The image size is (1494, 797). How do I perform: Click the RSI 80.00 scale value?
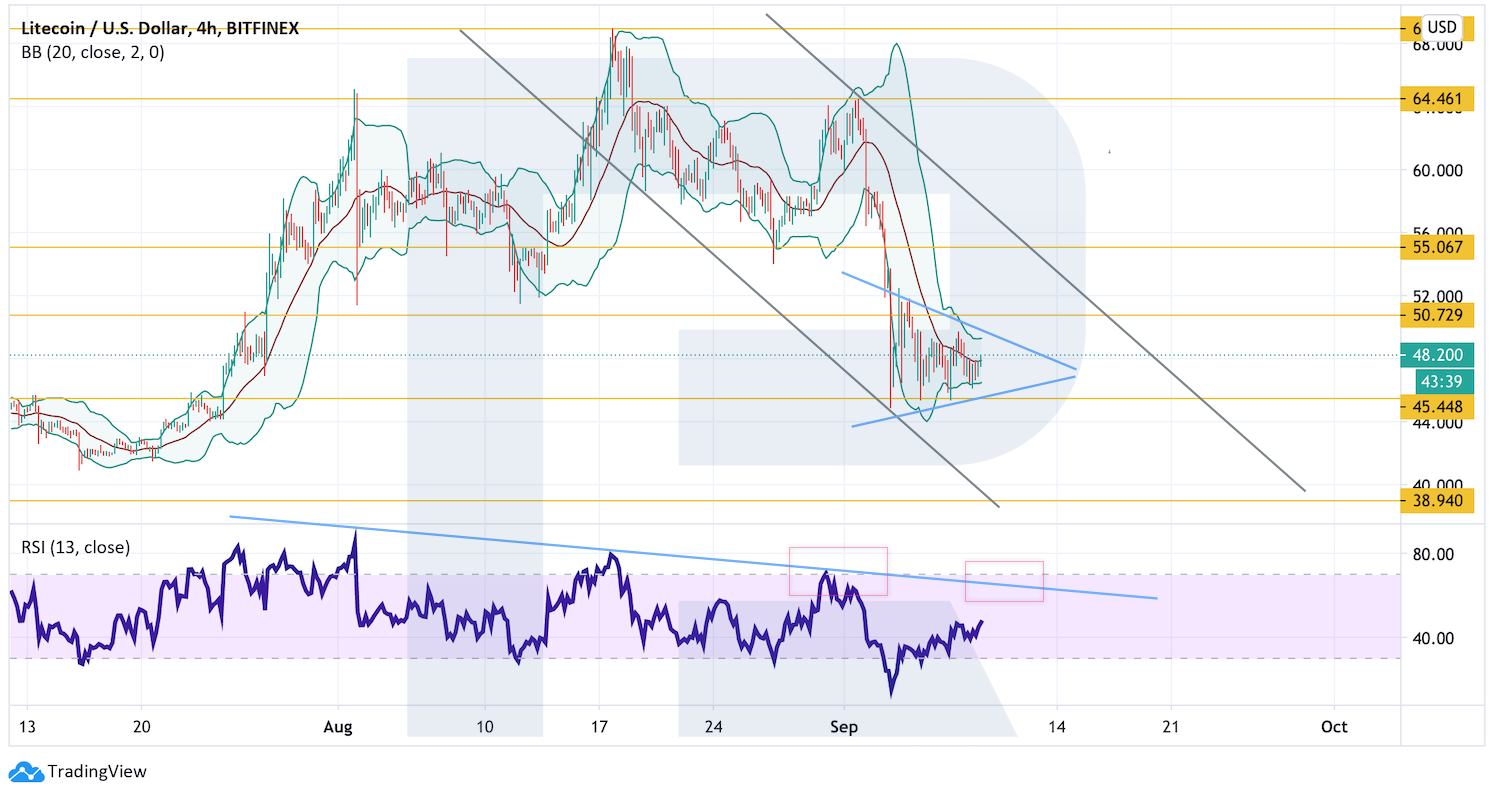click(x=1432, y=554)
